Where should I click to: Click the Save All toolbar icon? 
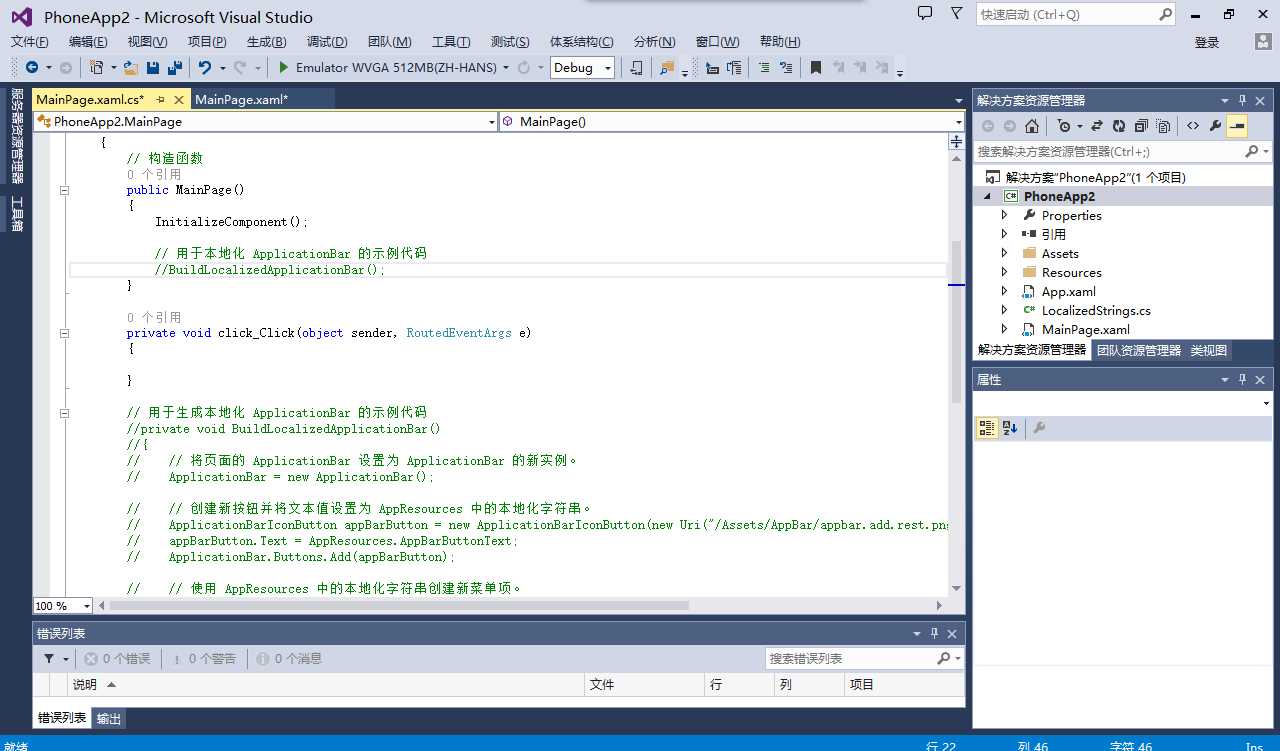coord(175,67)
